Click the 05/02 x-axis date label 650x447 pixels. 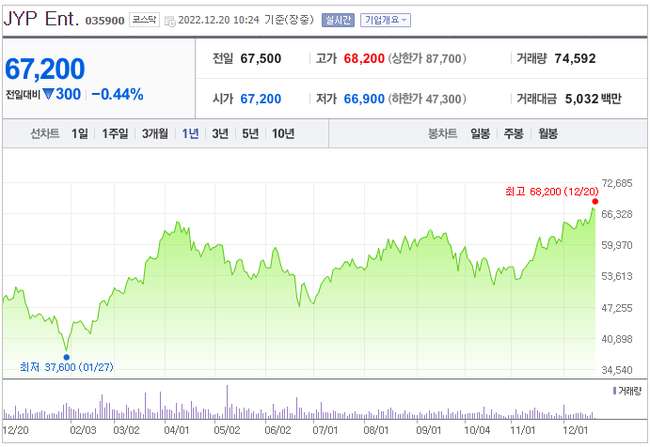pyautogui.click(x=227, y=430)
